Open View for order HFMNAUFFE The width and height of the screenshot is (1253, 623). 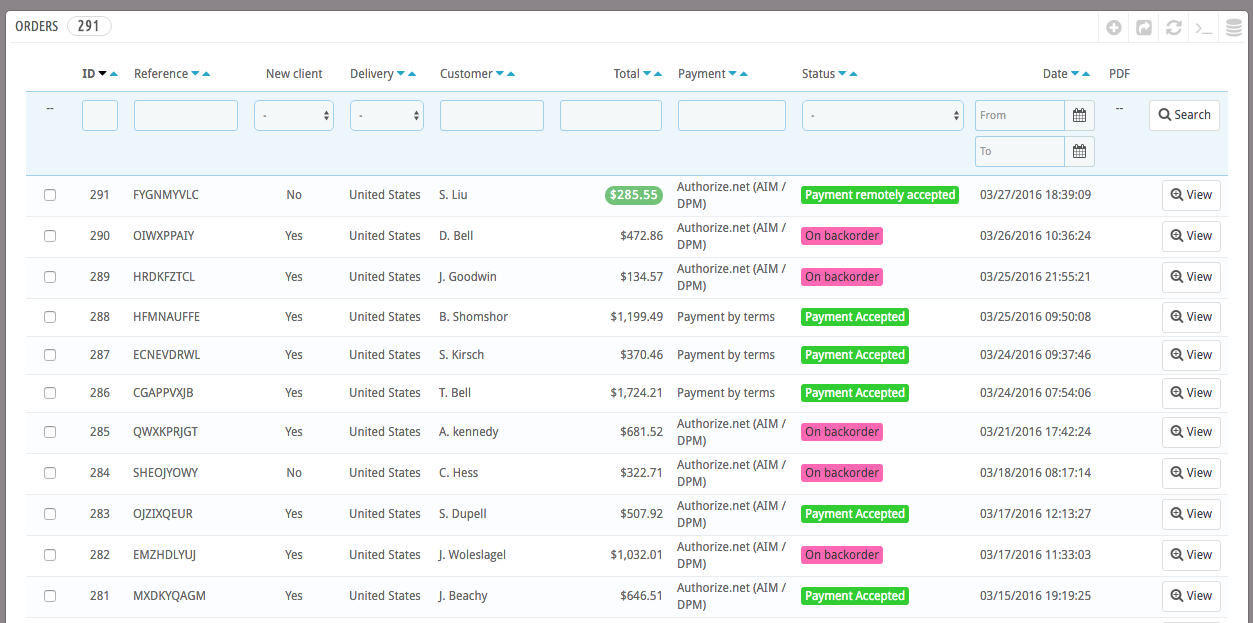pyautogui.click(x=1191, y=317)
